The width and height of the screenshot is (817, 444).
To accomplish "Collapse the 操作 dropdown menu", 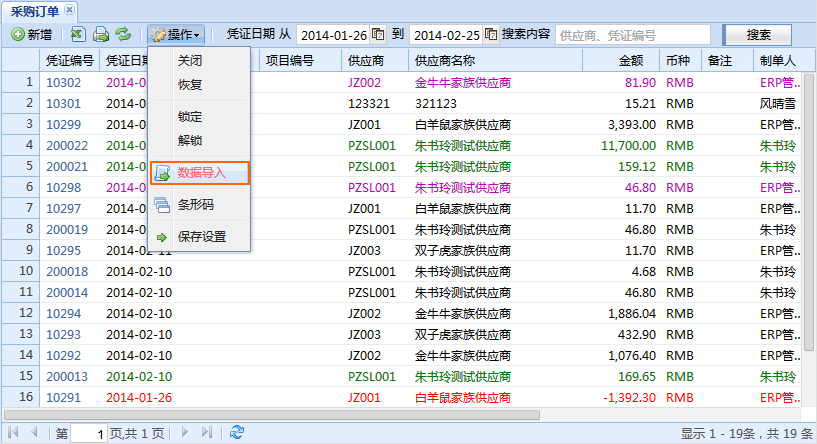I will tap(176, 34).
